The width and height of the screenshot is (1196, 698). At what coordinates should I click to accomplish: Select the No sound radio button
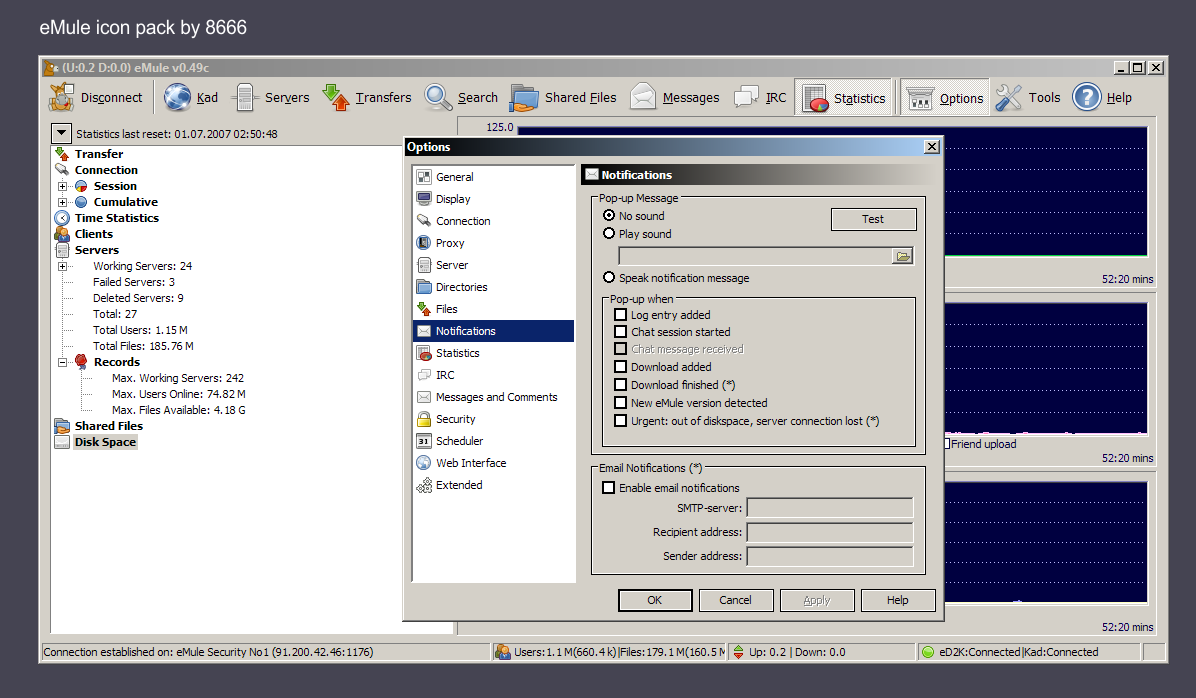pos(609,215)
